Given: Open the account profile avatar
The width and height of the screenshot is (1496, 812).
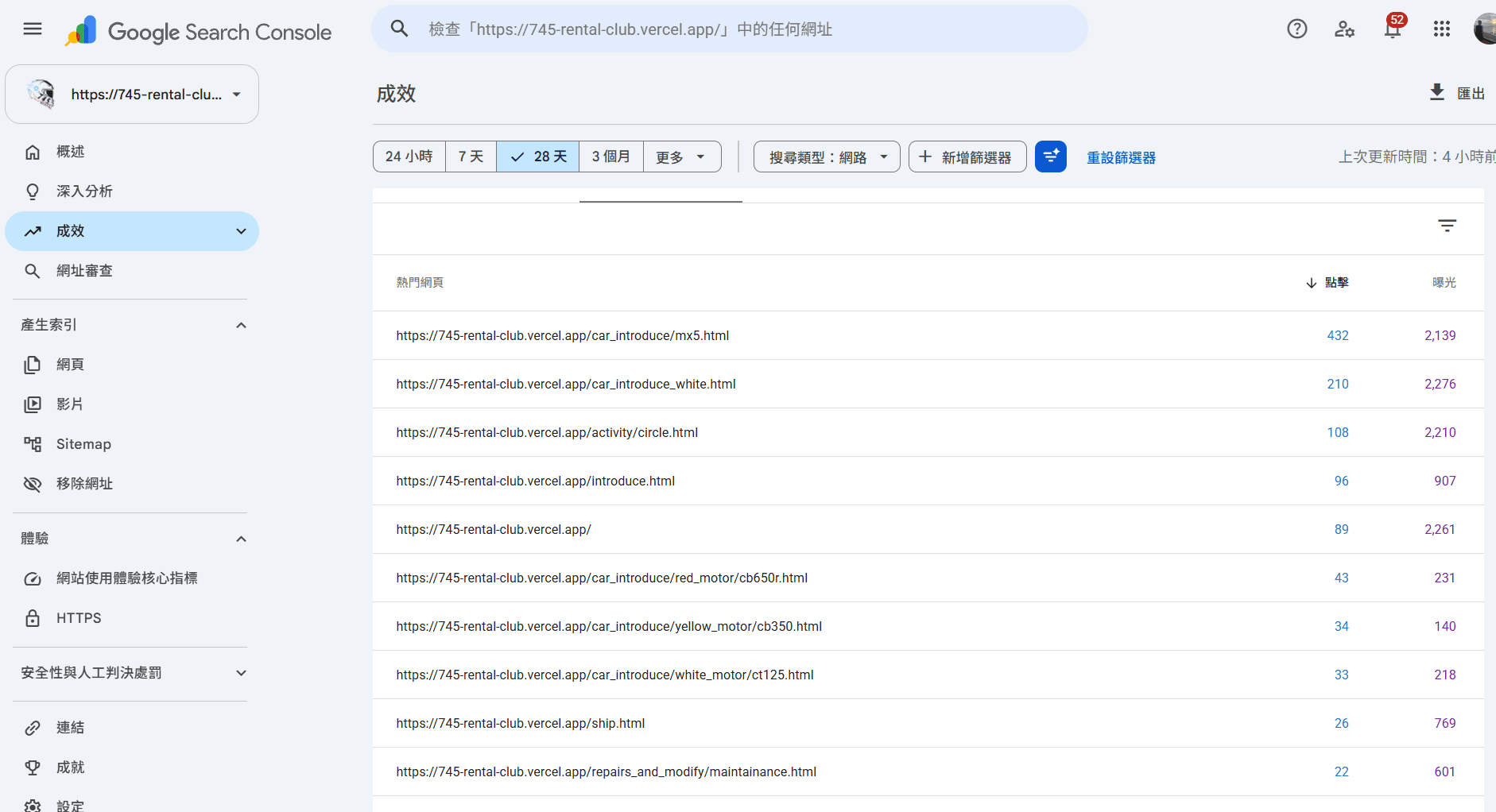Looking at the screenshot, I should pos(1485,29).
